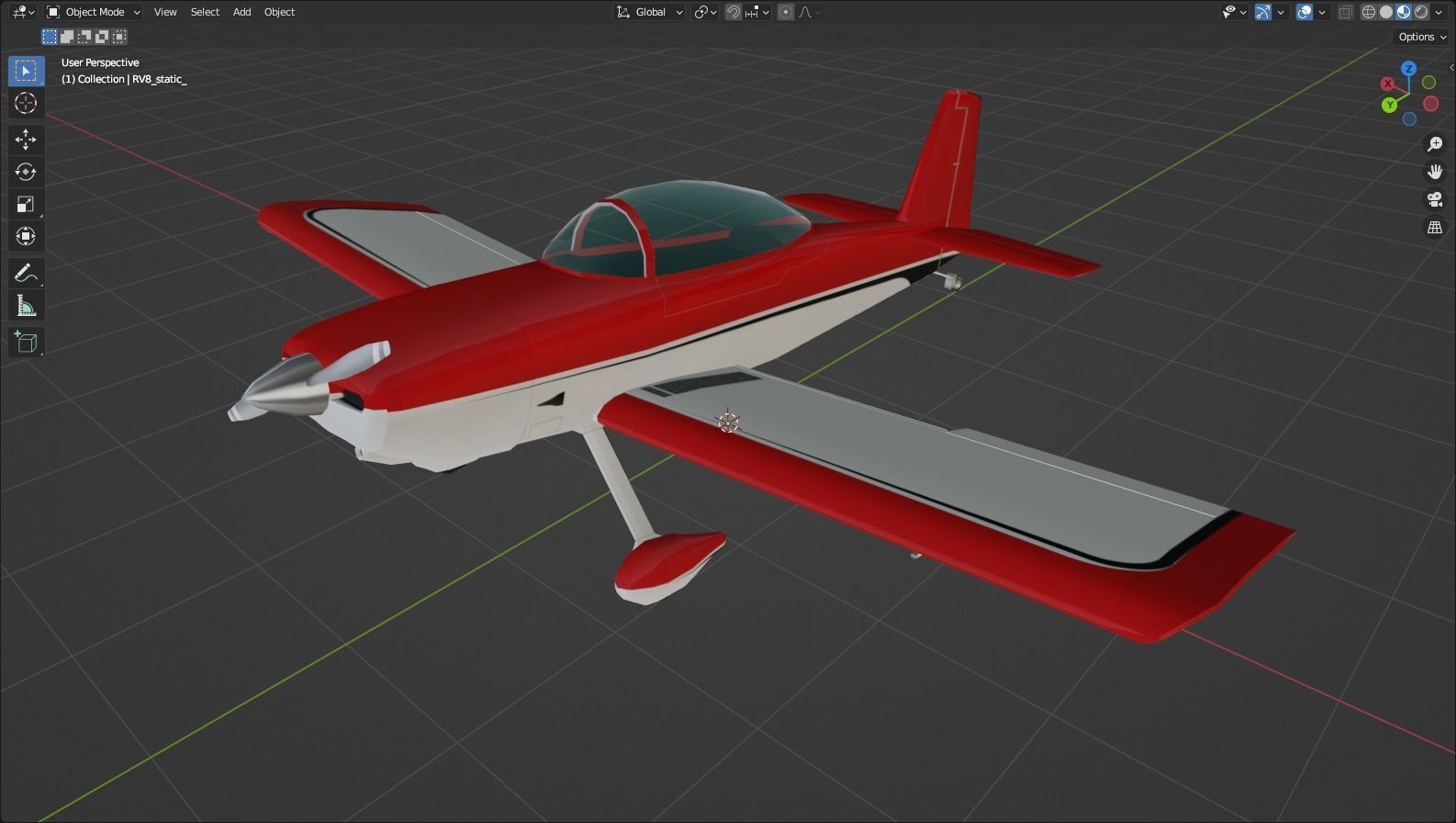Switch to Solid shading

(x=1386, y=12)
